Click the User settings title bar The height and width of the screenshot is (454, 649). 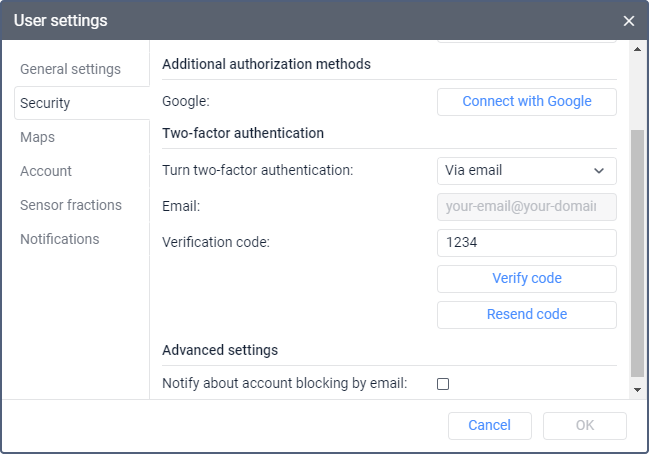tap(300, 21)
